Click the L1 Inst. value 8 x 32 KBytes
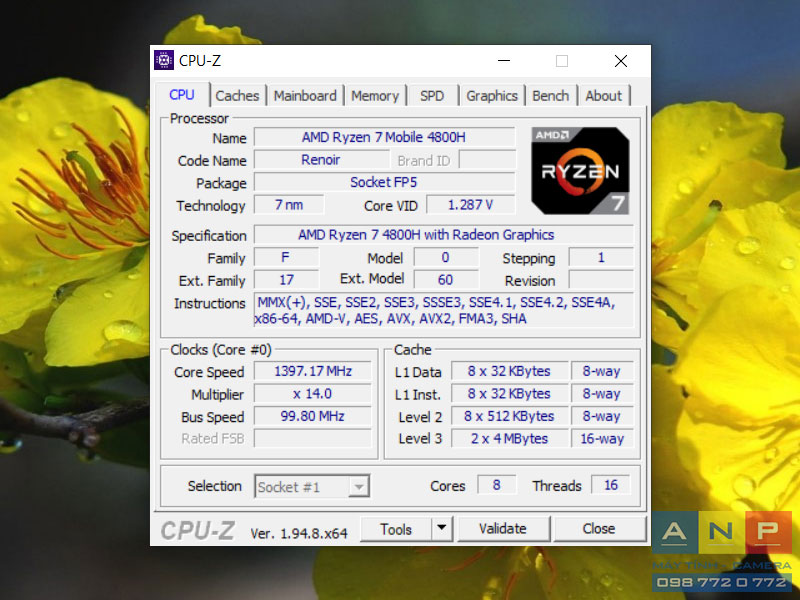The height and width of the screenshot is (600, 800). [509, 394]
